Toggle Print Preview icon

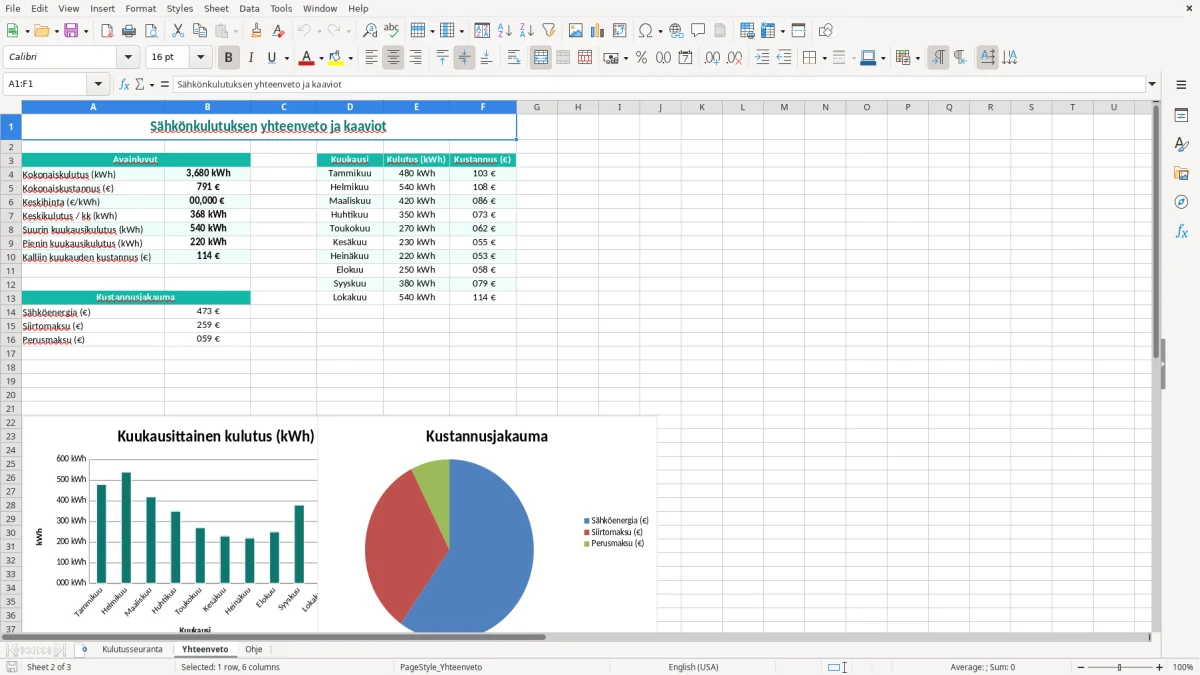(x=151, y=31)
